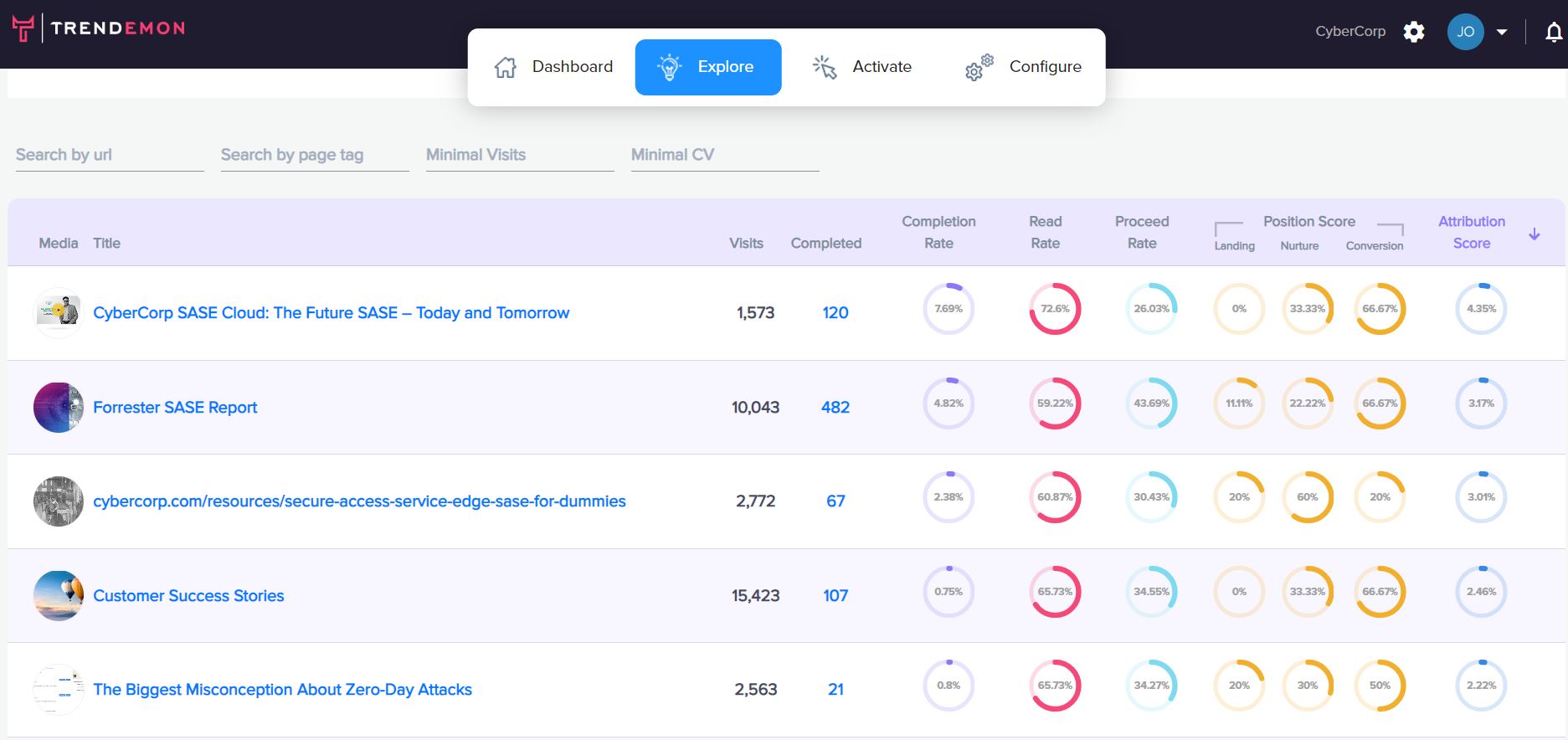Open the Configure tab
Viewport: 1568px width, 740px height.
pos(1023,67)
